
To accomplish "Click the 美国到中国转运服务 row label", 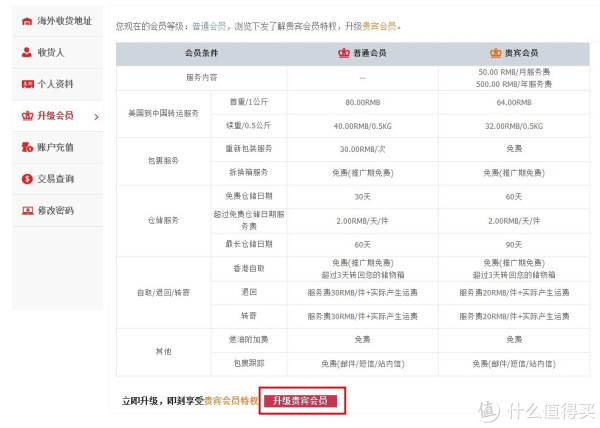I will [x=163, y=113].
